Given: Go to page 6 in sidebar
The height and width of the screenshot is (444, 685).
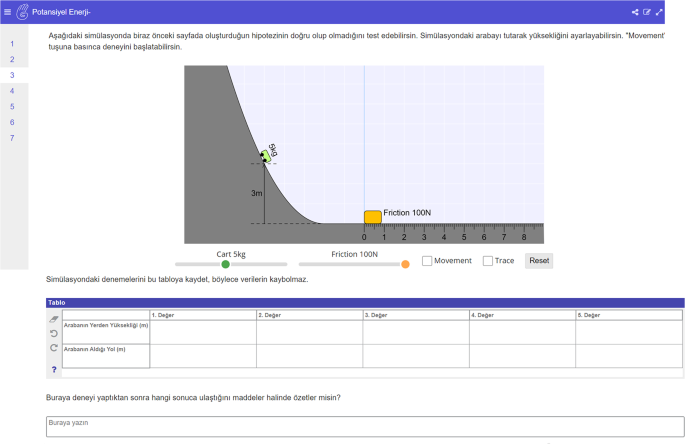Looking at the screenshot, I should (12, 122).
